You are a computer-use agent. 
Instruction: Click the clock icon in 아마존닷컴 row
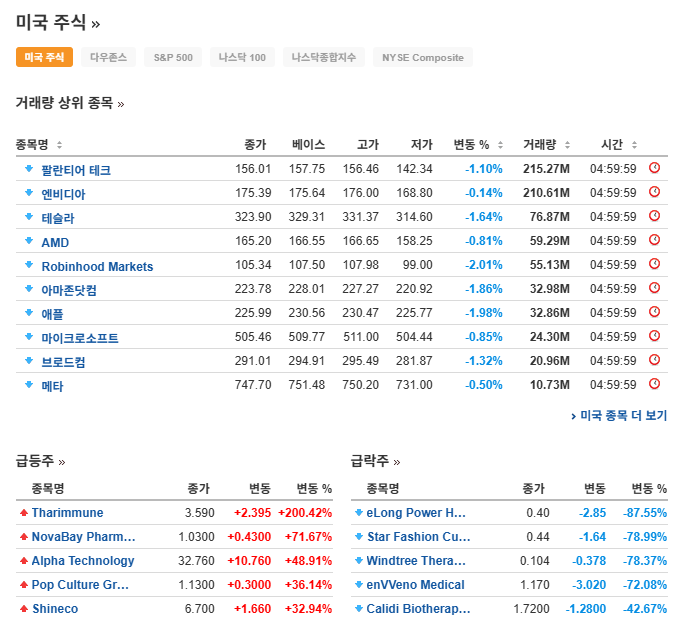tap(655, 288)
